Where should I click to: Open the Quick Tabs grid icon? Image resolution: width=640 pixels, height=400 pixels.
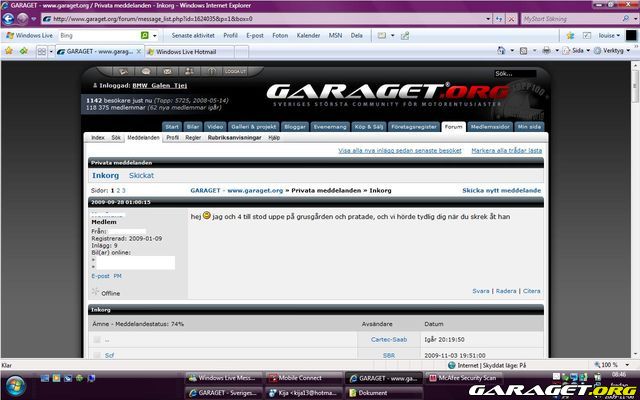[x=42, y=51]
